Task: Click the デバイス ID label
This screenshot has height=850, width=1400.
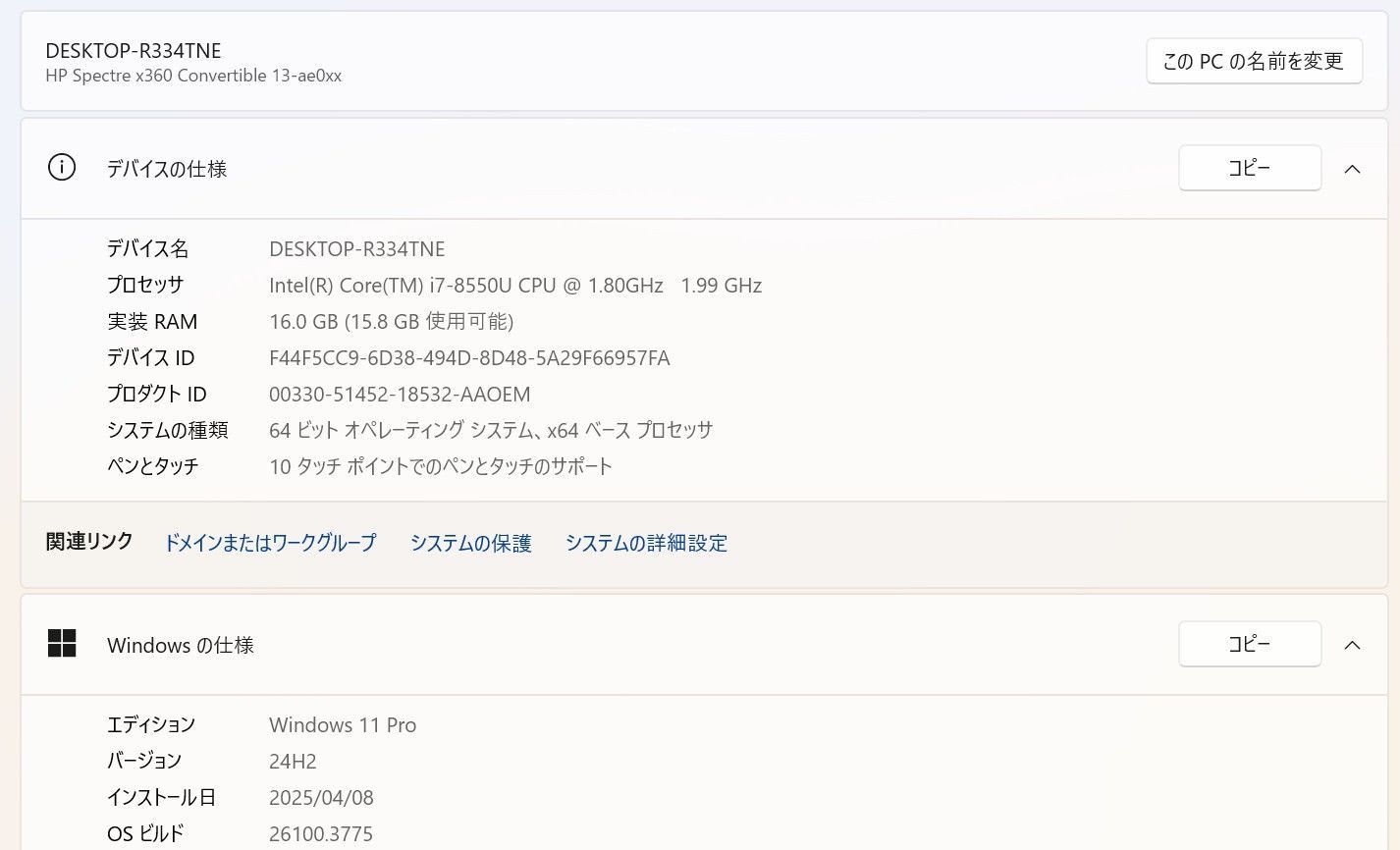Action: click(151, 358)
